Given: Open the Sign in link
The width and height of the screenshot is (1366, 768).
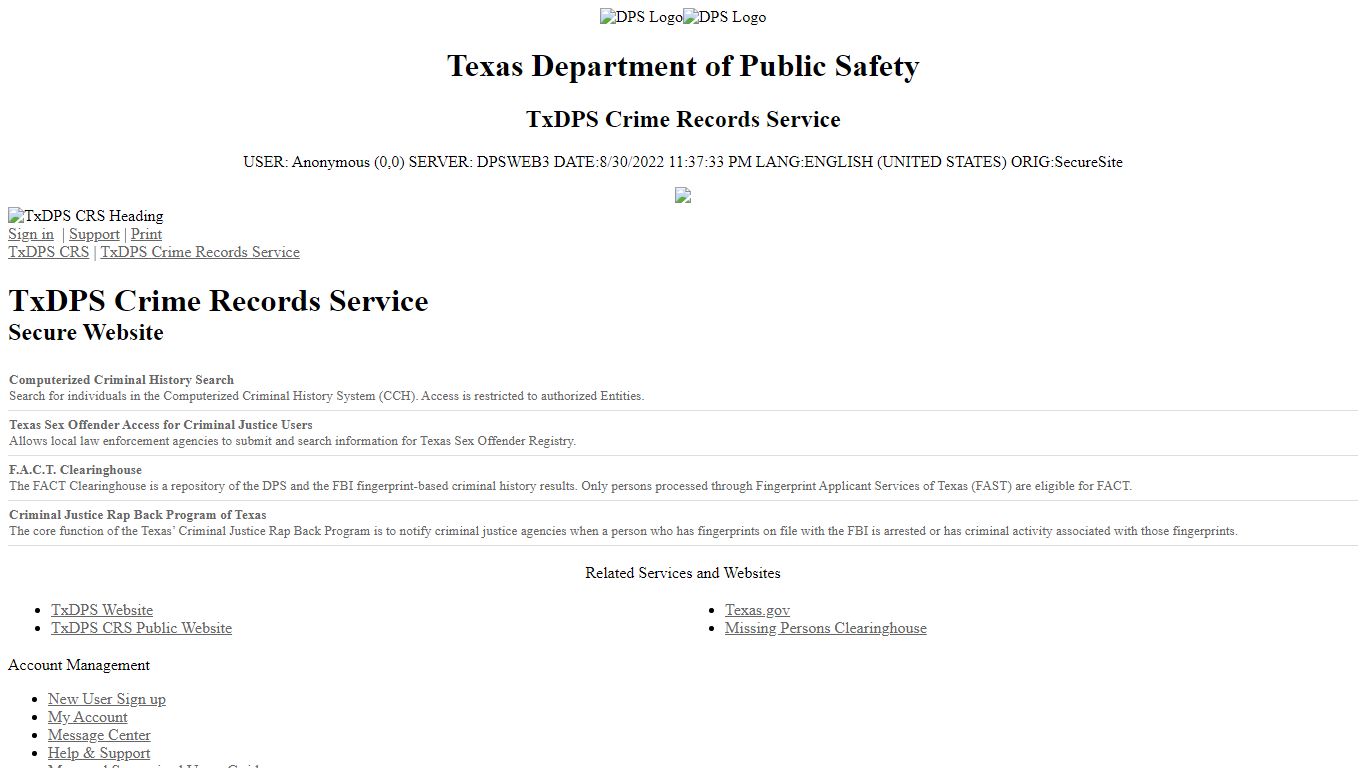Looking at the screenshot, I should click(x=31, y=234).
